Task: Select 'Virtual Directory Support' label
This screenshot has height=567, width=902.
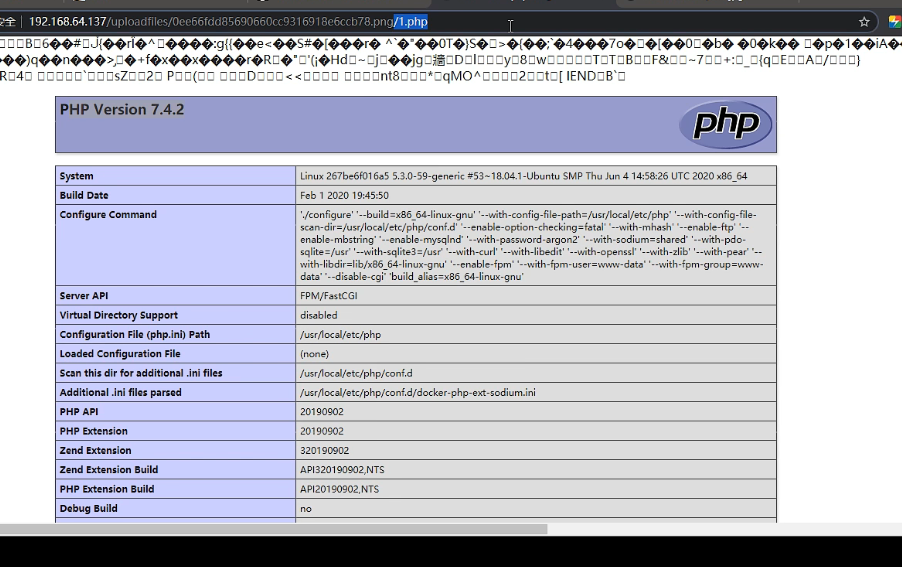Action: (119, 315)
